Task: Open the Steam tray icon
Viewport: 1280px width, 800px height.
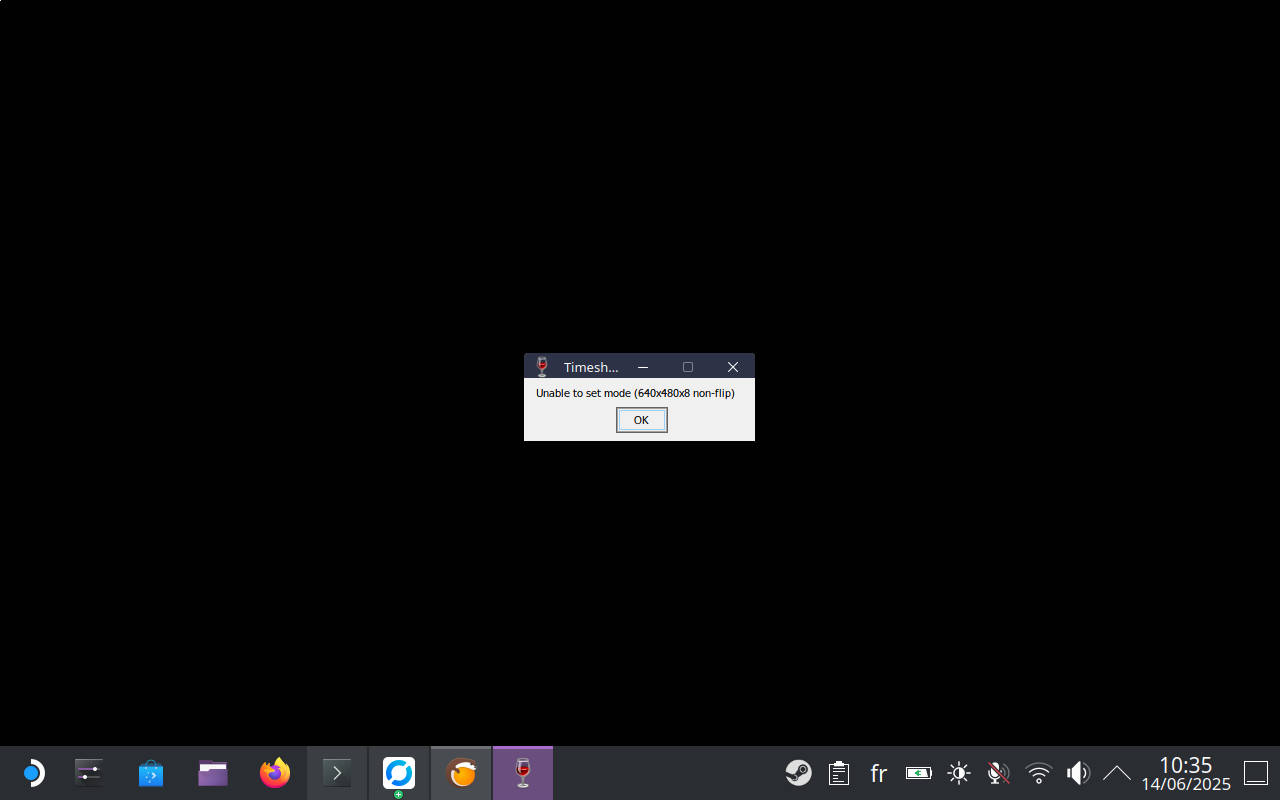Action: coord(798,773)
